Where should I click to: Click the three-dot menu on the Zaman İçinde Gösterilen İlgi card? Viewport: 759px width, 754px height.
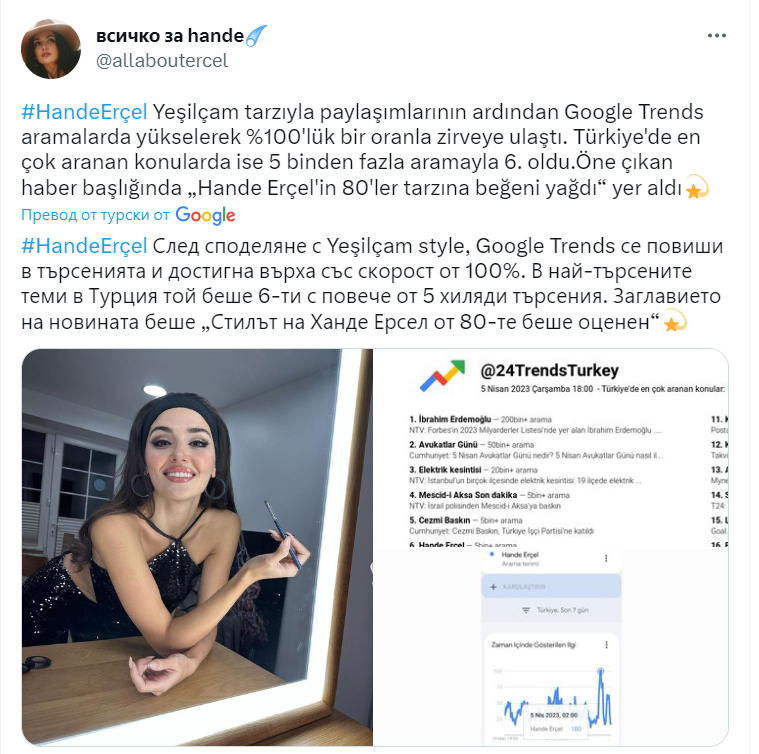[x=606, y=645]
